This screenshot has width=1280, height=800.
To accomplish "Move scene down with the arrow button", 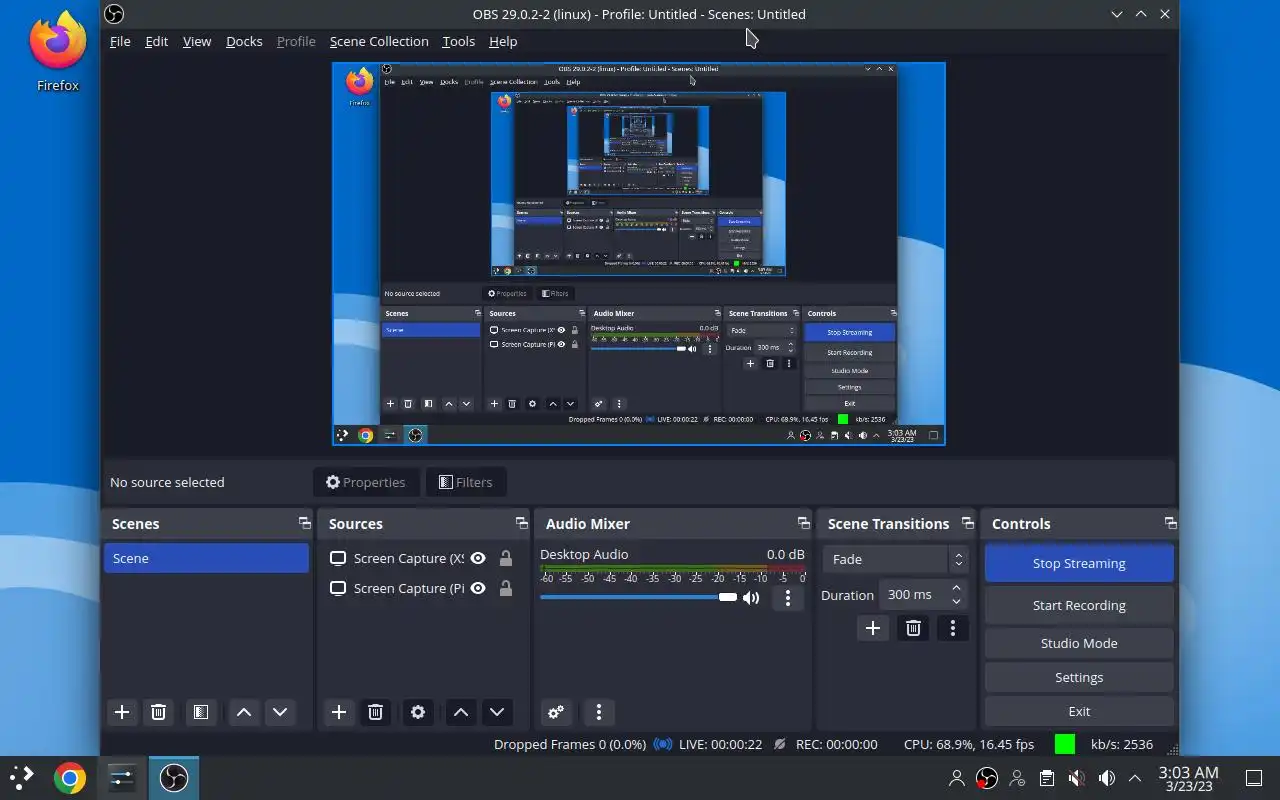I will (x=280, y=712).
